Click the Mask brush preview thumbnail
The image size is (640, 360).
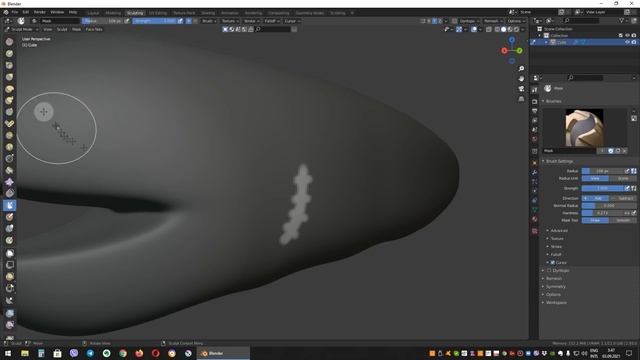pos(584,128)
